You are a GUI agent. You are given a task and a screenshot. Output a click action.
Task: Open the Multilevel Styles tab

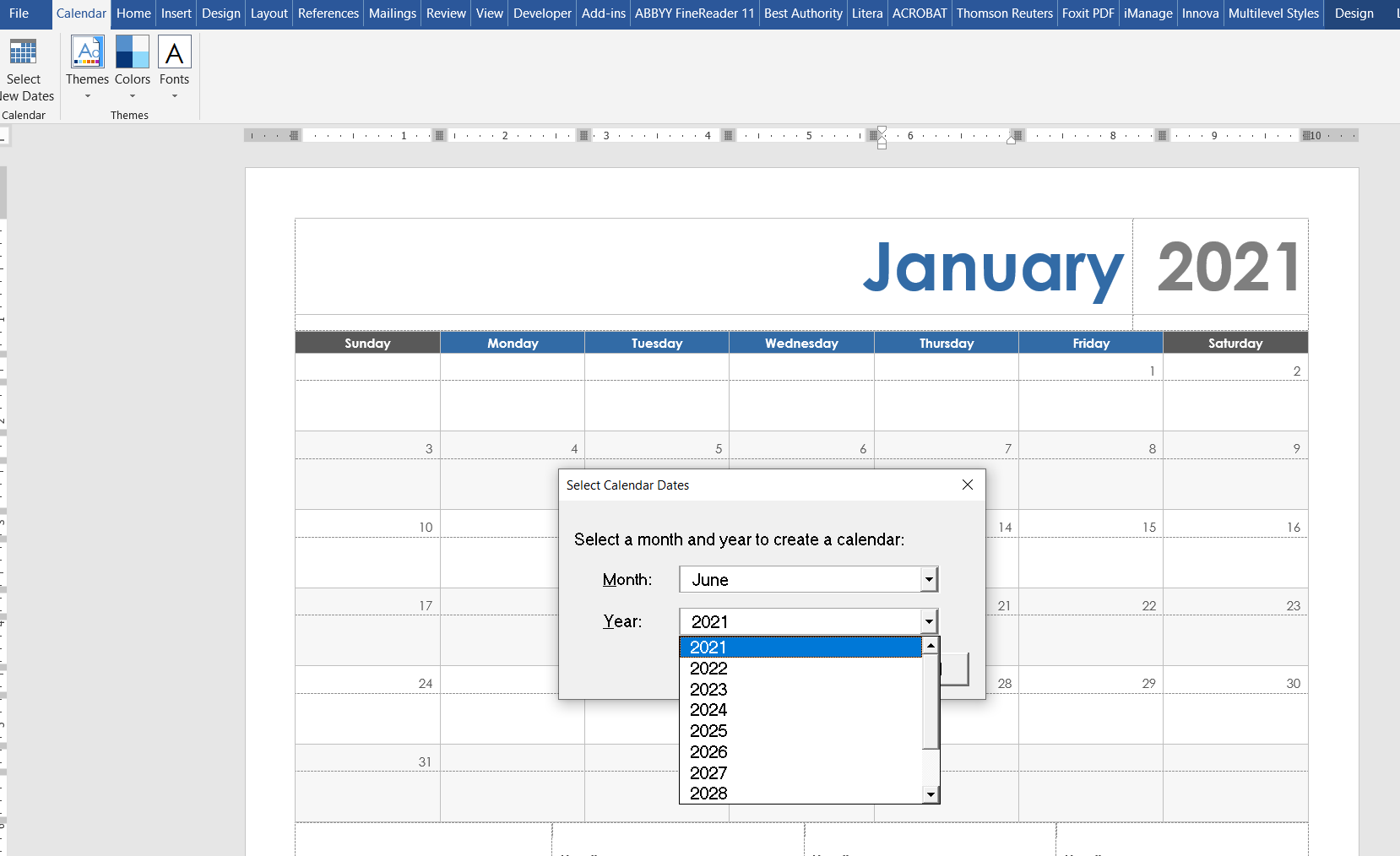[1272, 14]
